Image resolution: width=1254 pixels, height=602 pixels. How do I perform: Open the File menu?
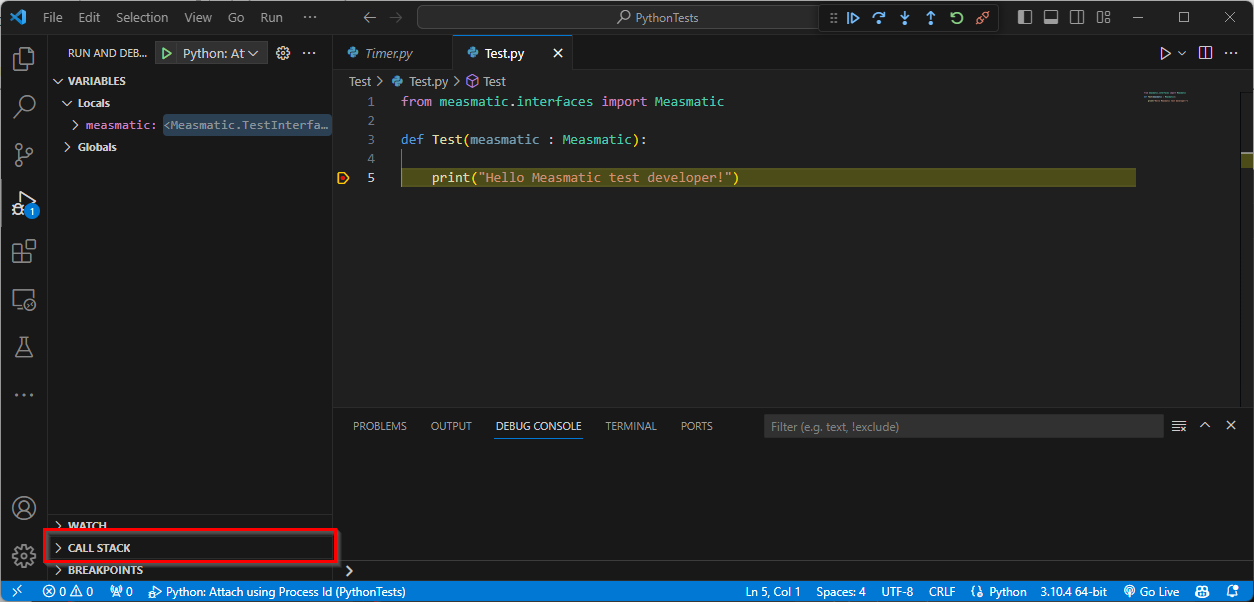[53, 17]
